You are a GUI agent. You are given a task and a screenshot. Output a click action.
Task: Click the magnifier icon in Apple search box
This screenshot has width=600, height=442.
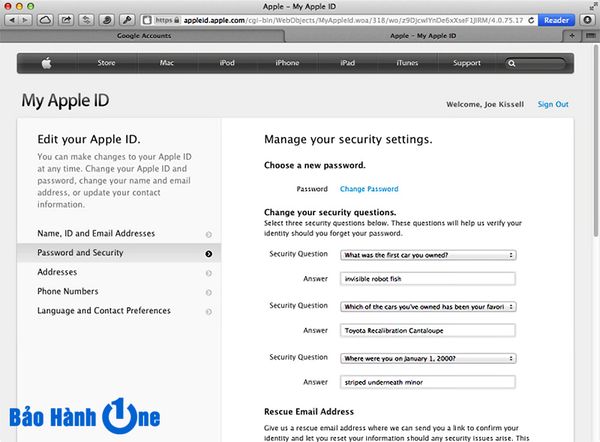pos(512,63)
